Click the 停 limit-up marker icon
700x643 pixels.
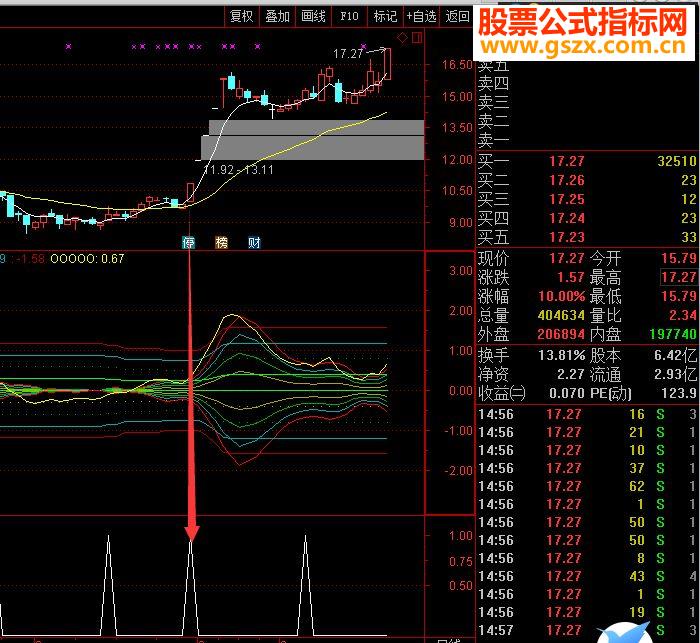188,242
